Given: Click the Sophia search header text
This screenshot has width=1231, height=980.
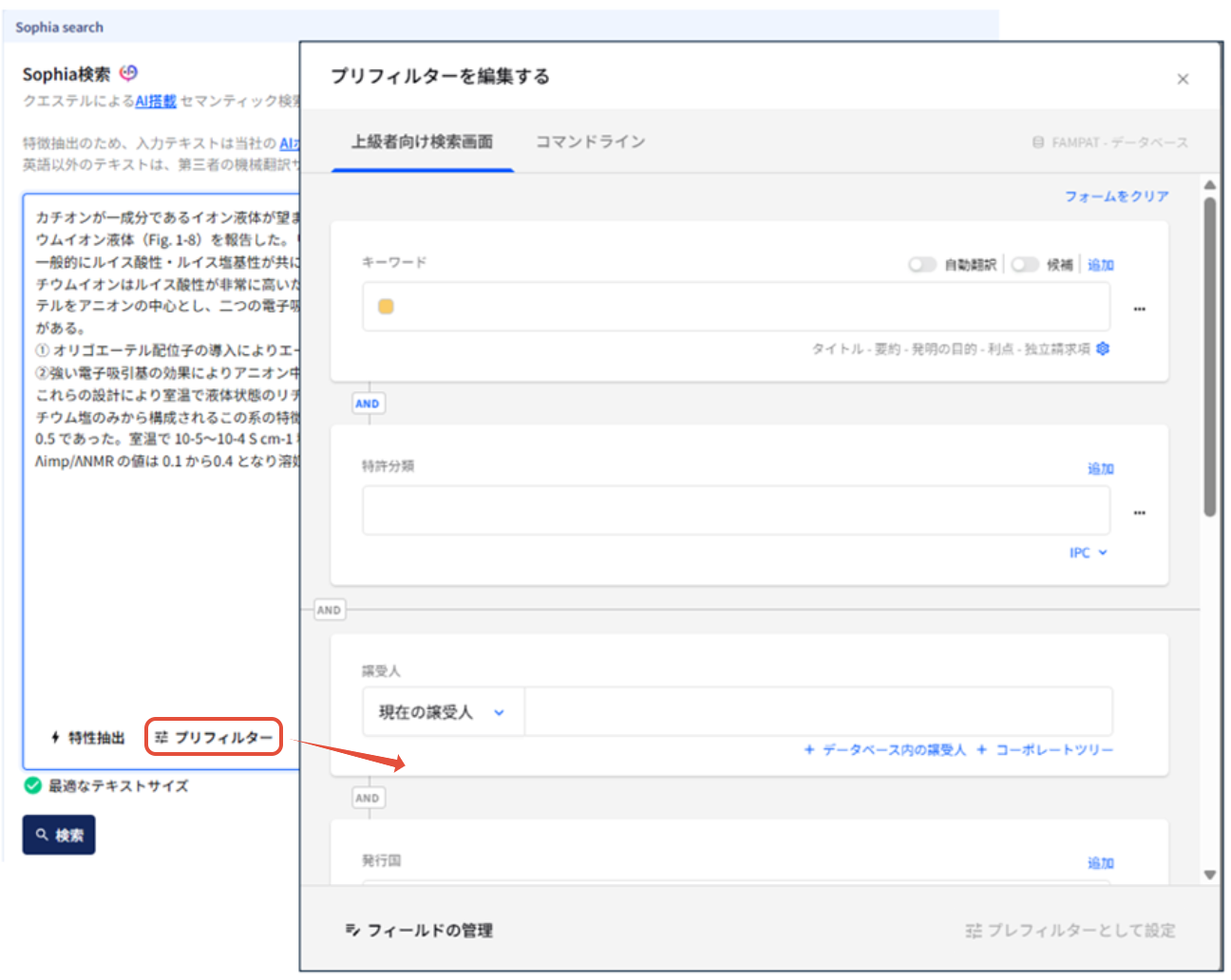Looking at the screenshot, I should [x=59, y=28].
